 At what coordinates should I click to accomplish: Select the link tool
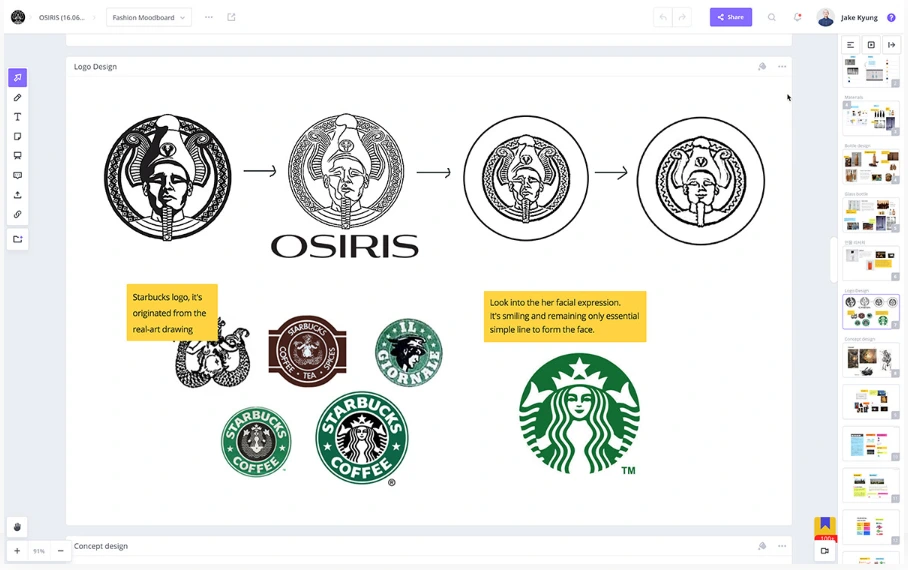coord(17,214)
